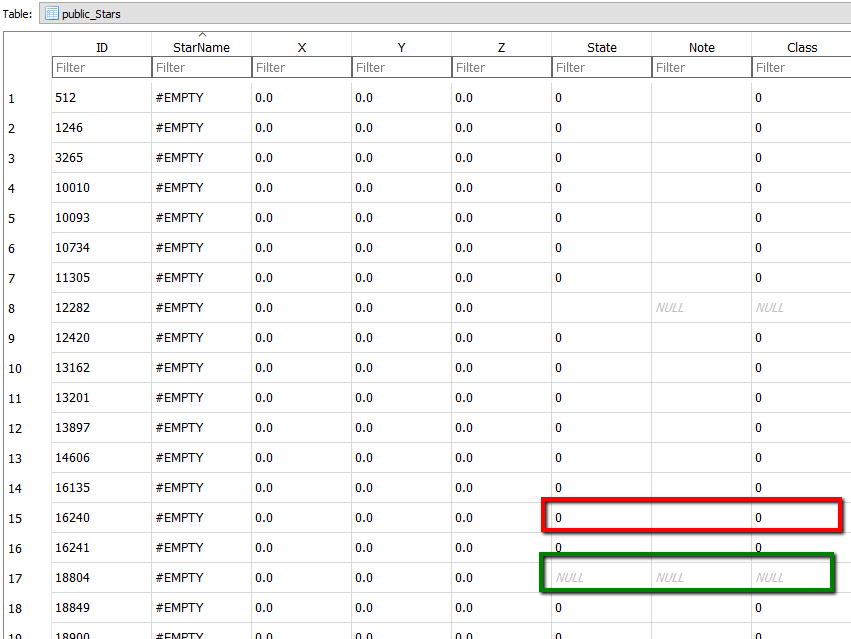Screen dimensions: 851x639
Task: Click NULL Class cell in row 18804
Action: click(x=802, y=578)
